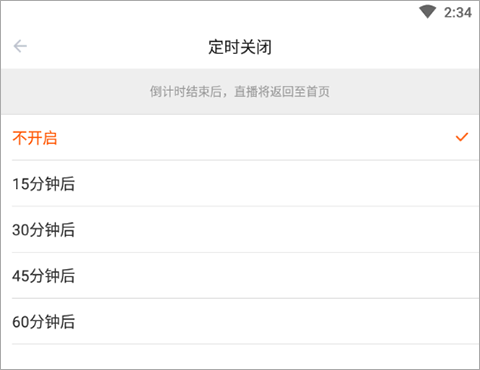The image size is (480, 370).
Task: Go back using the left arrow icon
Action: click(x=20, y=46)
